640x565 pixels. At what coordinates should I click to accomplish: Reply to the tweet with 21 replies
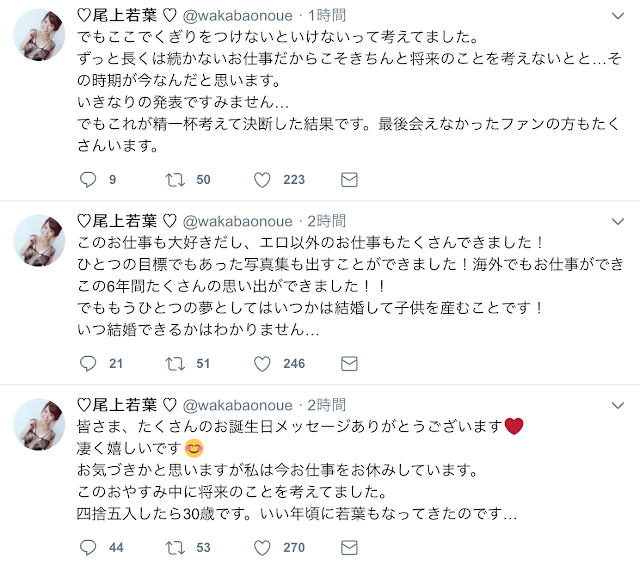click(89, 363)
